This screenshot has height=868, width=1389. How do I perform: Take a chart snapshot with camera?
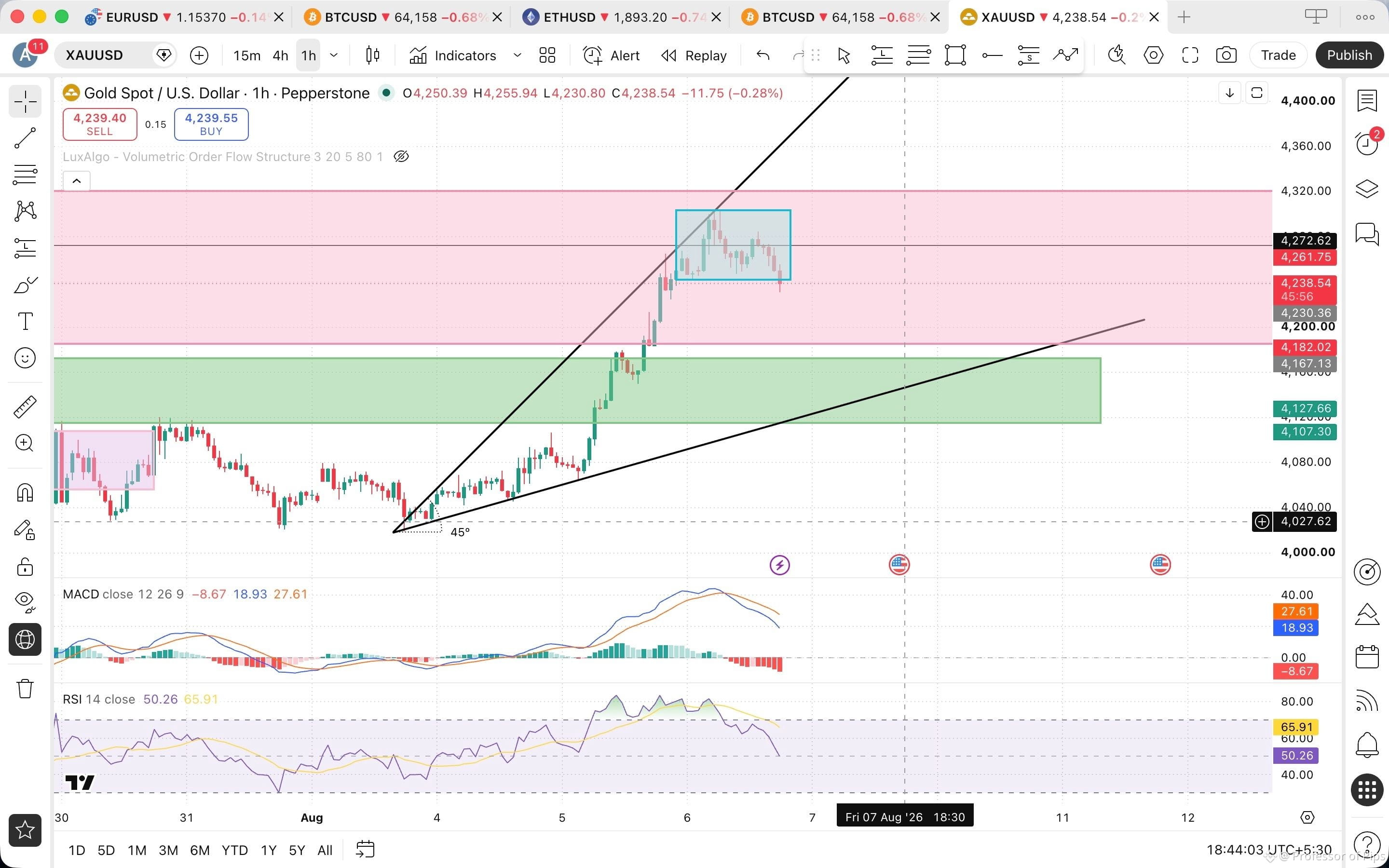[x=1226, y=55]
